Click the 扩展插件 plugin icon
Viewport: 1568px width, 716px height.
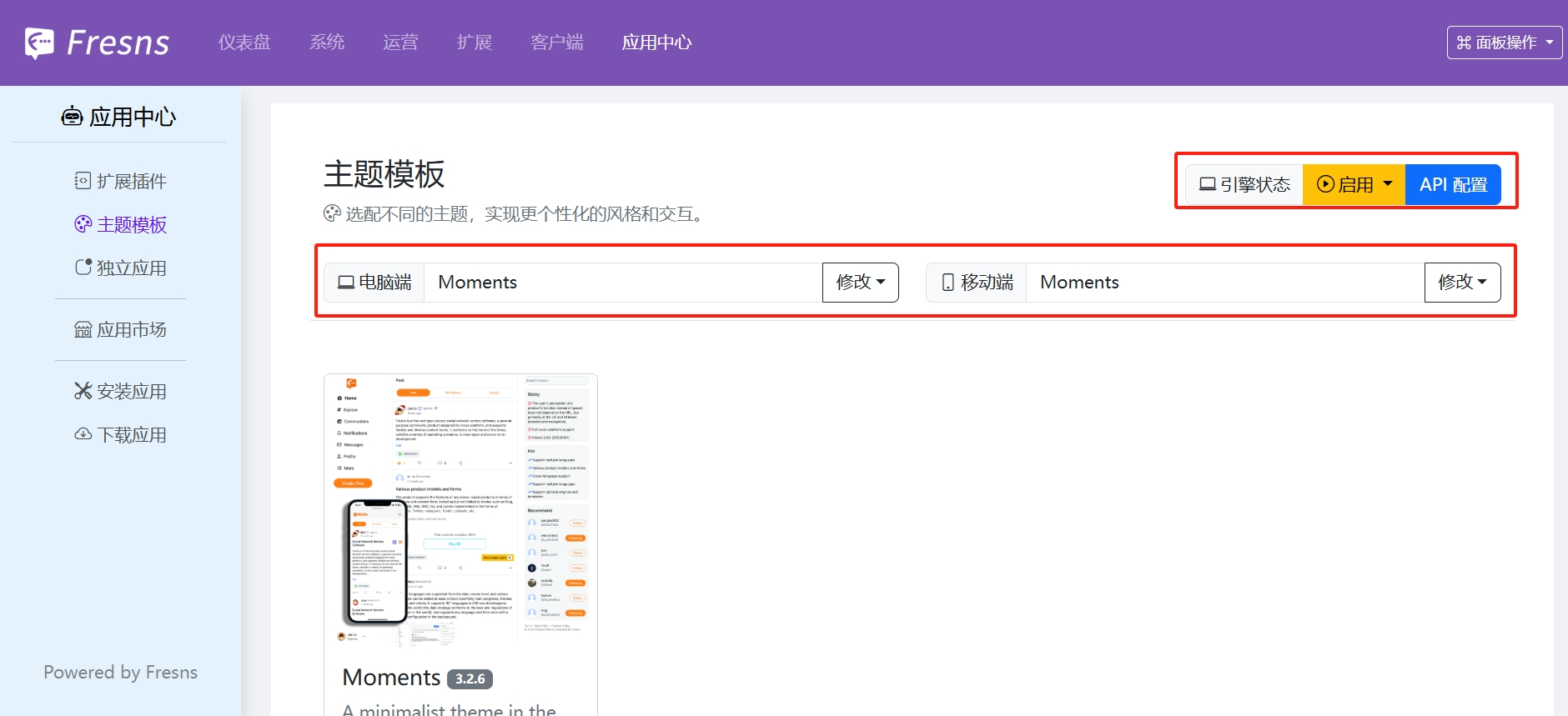click(x=83, y=181)
